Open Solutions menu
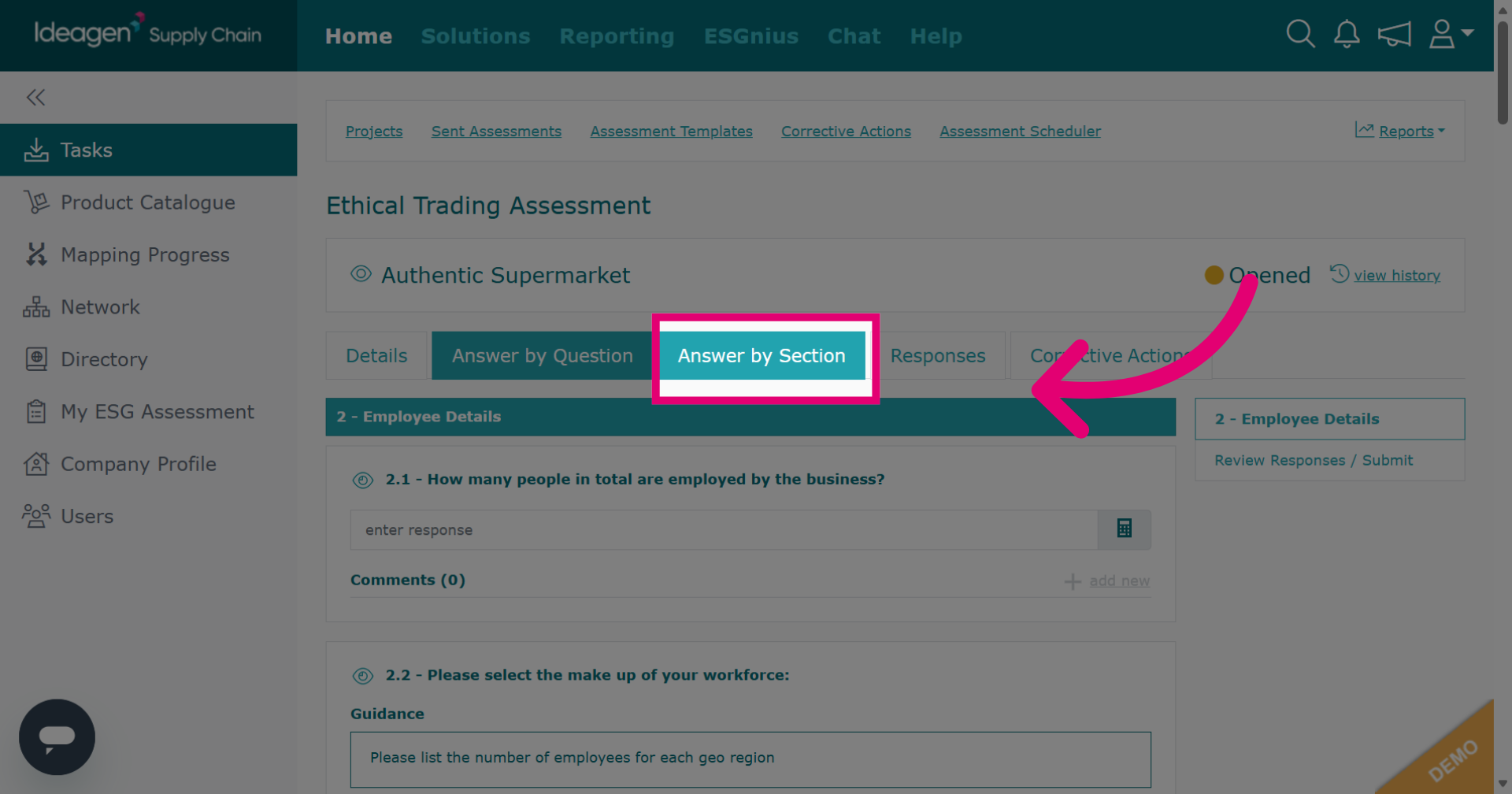The image size is (1512, 794). (476, 36)
